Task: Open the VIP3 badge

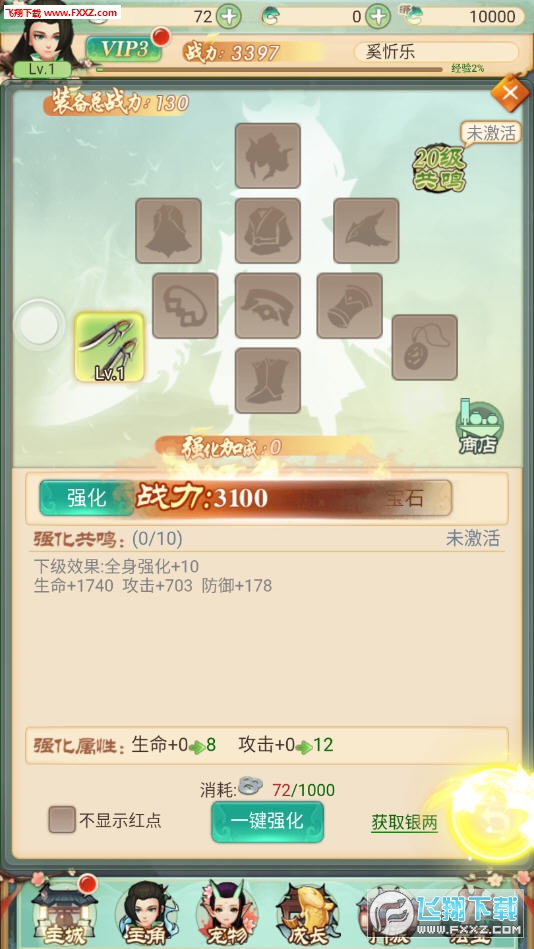Action: tap(124, 50)
